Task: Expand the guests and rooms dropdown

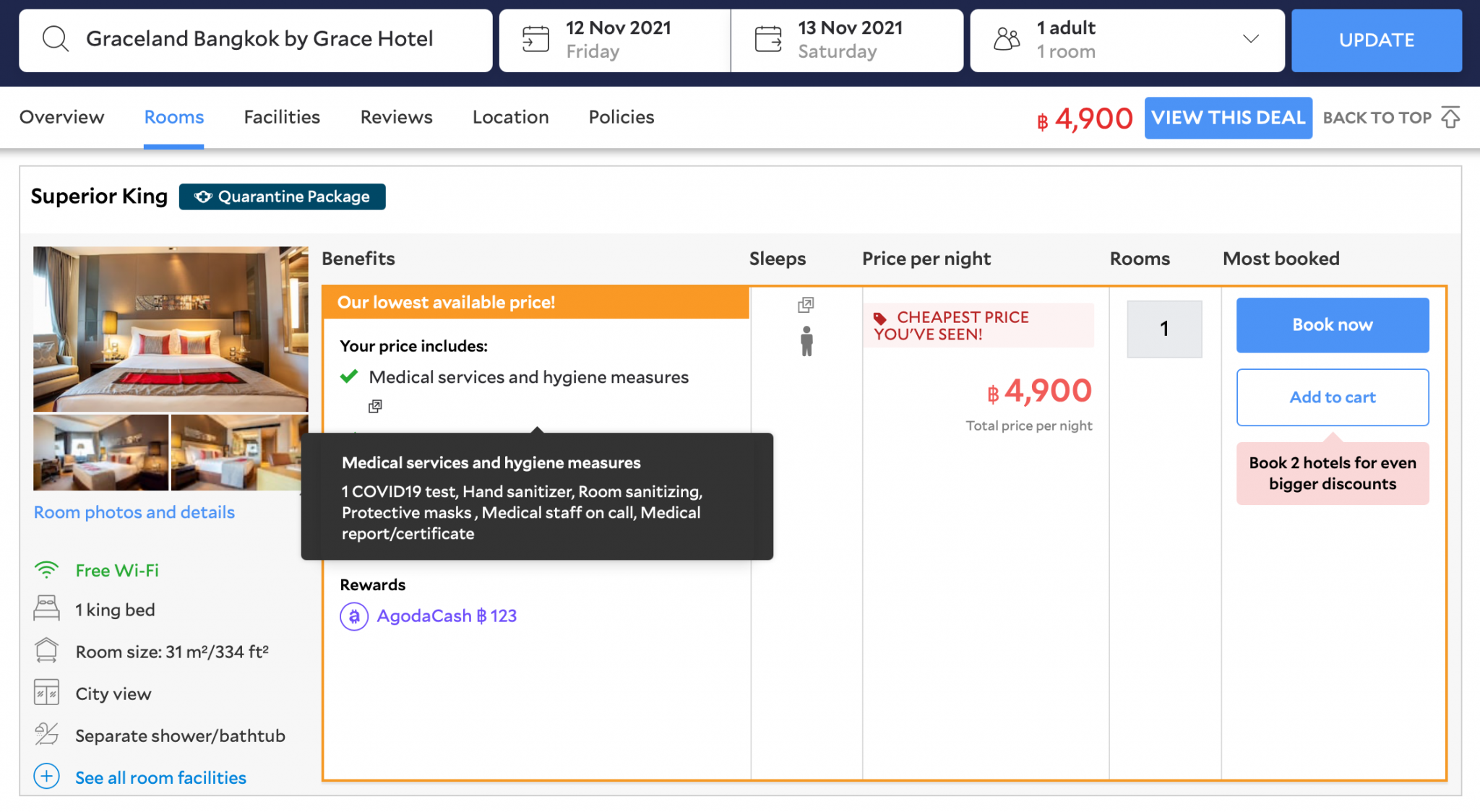Action: point(1251,39)
